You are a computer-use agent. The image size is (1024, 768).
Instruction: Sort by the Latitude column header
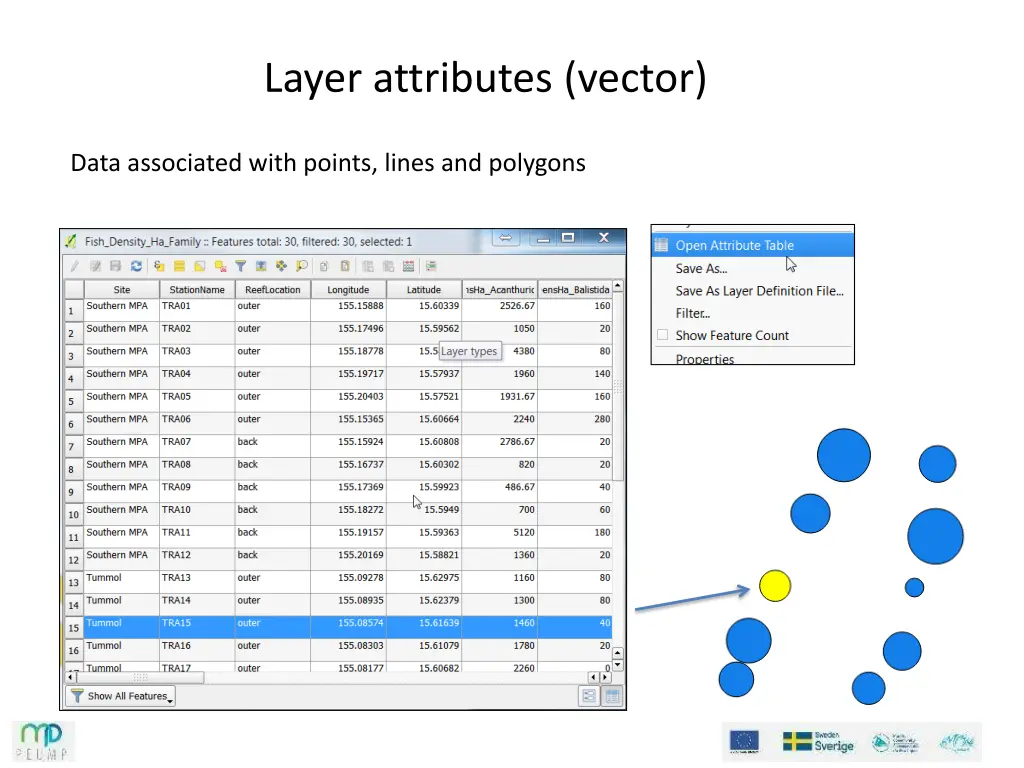[x=424, y=289]
